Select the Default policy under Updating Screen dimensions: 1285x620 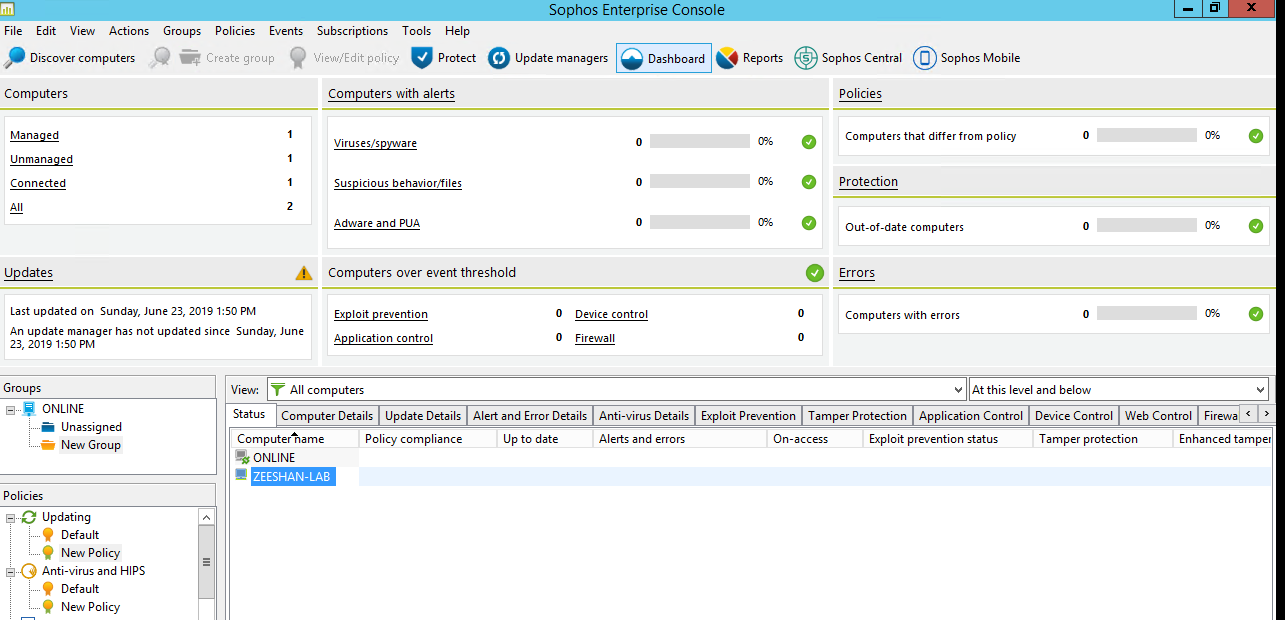tap(80, 535)
